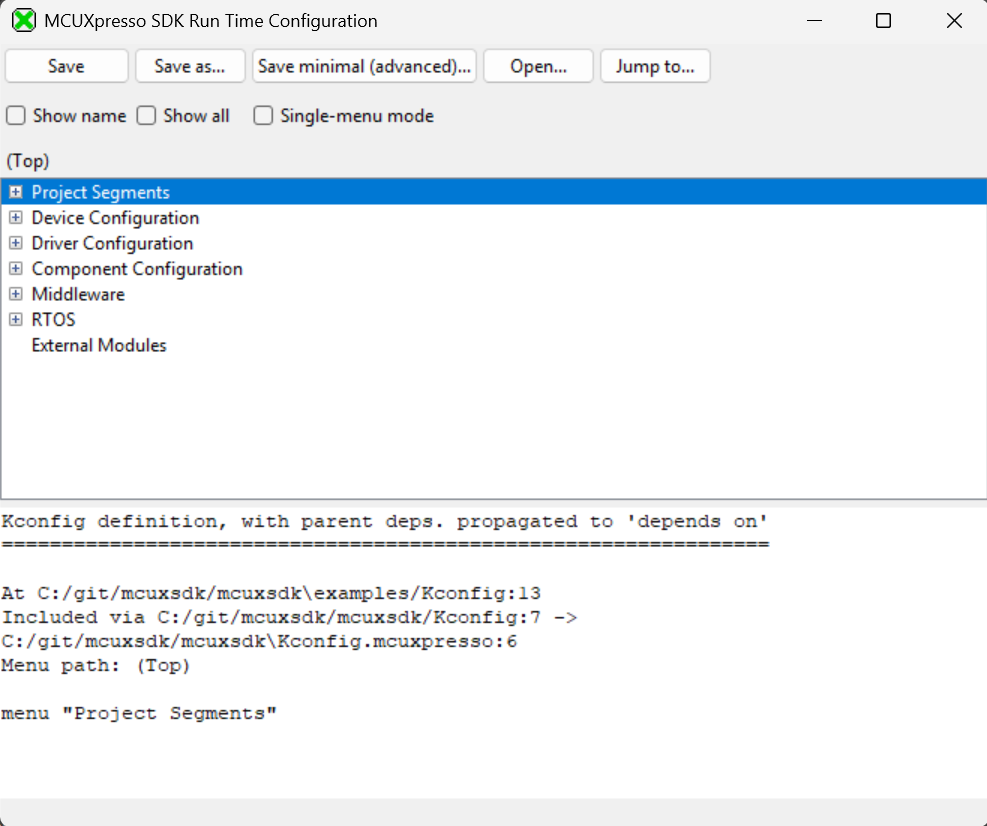Image resolution: width=987 pixels, height=826 pixels.
Task: Select the External Modules item
Action: coord(99,345)
